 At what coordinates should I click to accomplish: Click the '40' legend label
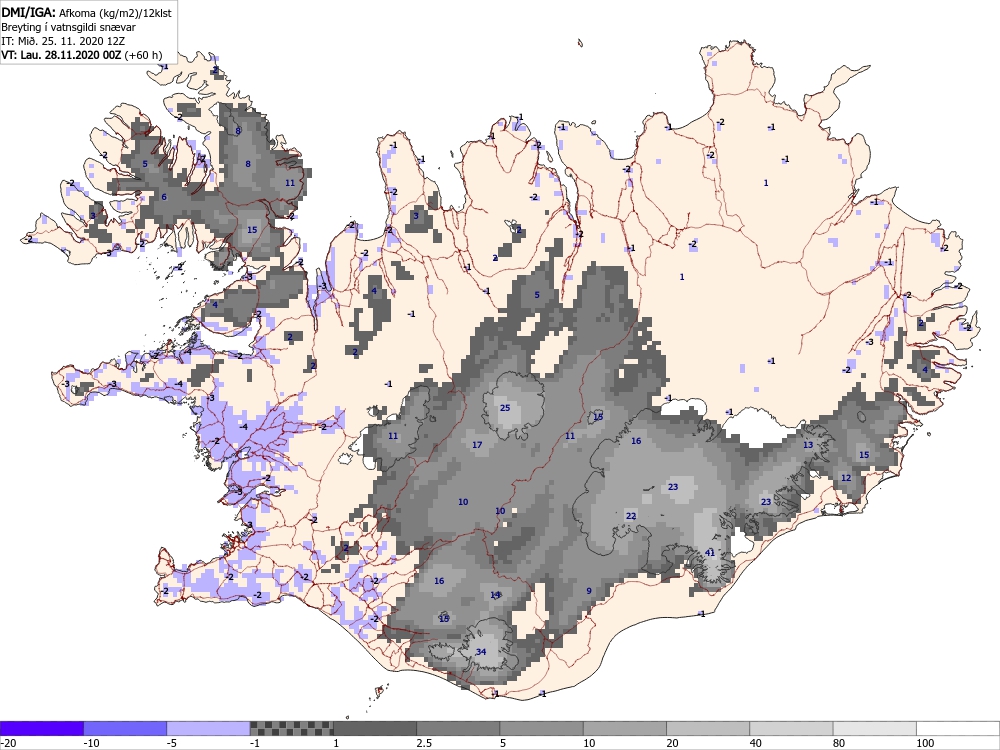(x=756, y=743)
